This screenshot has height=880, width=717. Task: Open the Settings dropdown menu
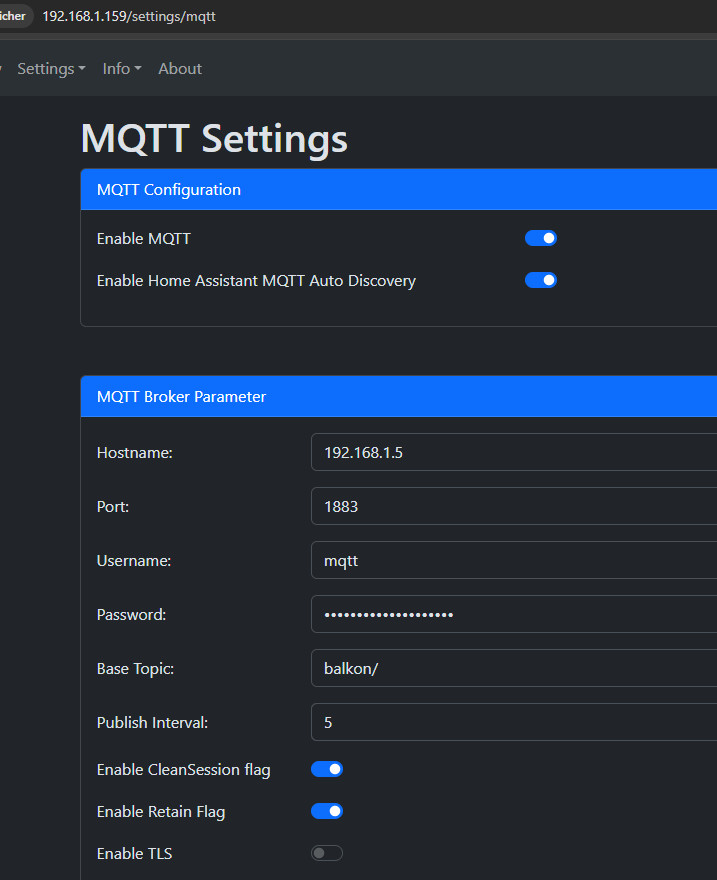[x=51, y=69]
